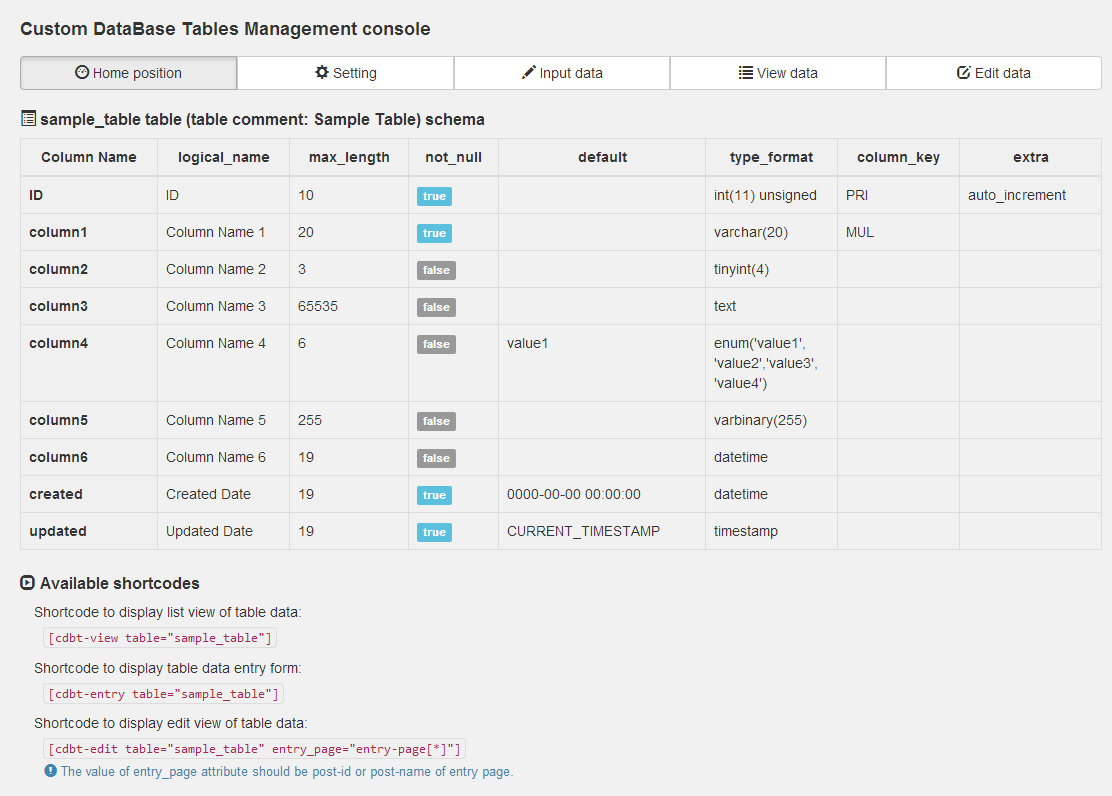1112x796 pixels.
Task: Click the table icon beside sample_table schema heading
Action: click(x=28, y=119)
